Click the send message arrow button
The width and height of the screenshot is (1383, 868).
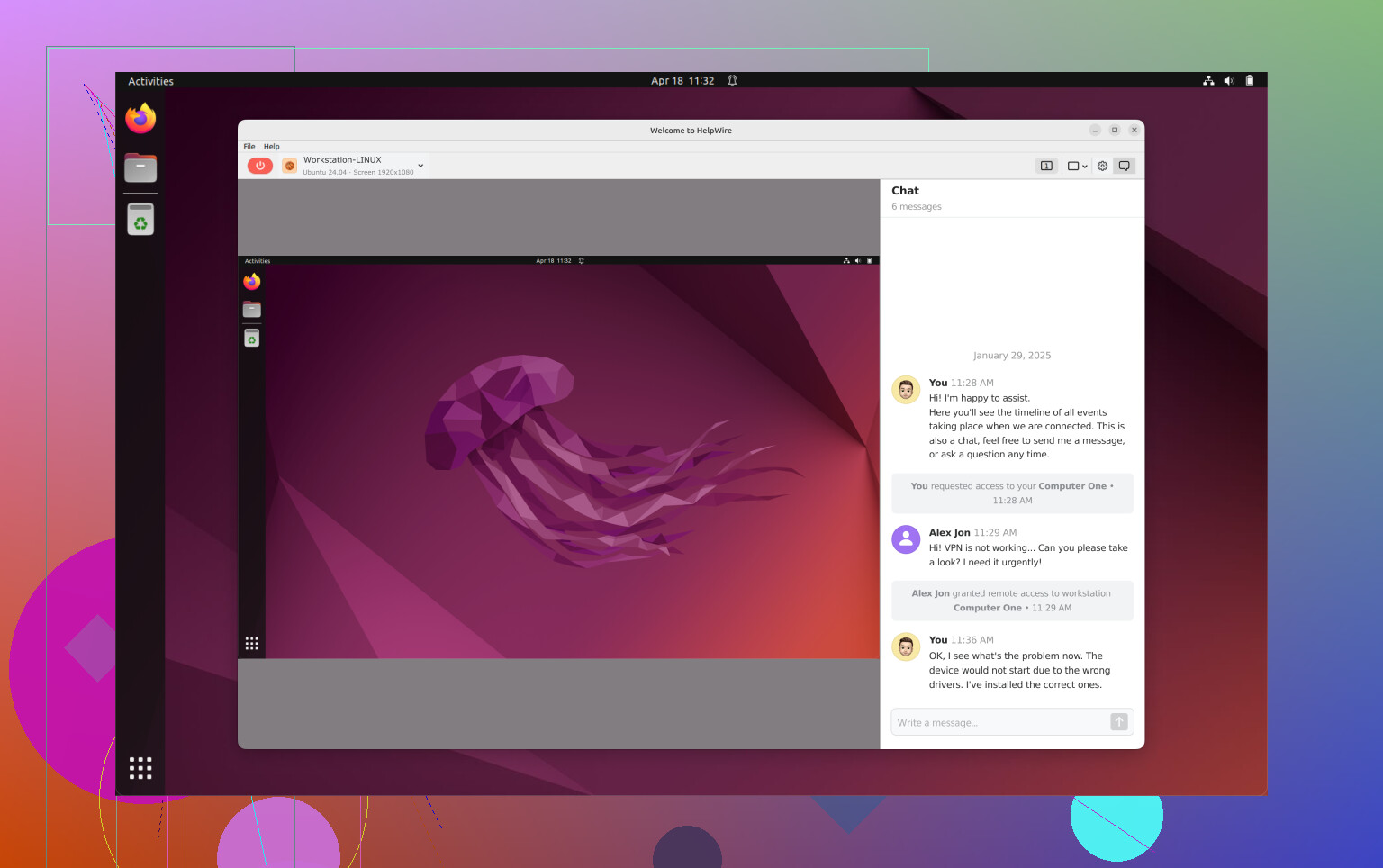1118,722
